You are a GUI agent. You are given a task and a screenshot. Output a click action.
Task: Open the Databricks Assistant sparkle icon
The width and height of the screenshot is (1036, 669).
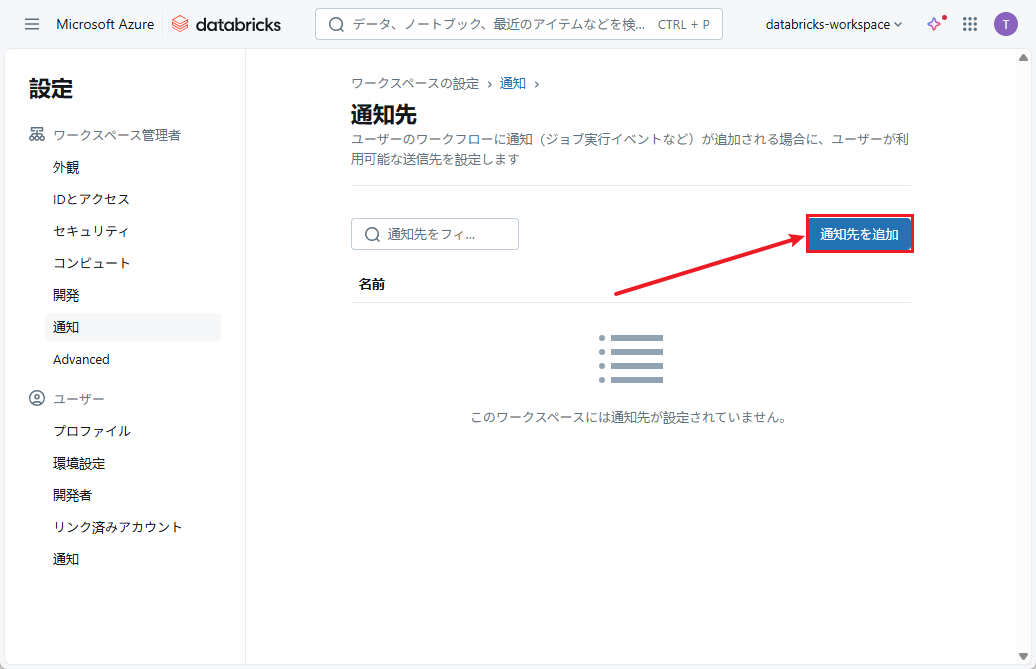tap(935, 24)
